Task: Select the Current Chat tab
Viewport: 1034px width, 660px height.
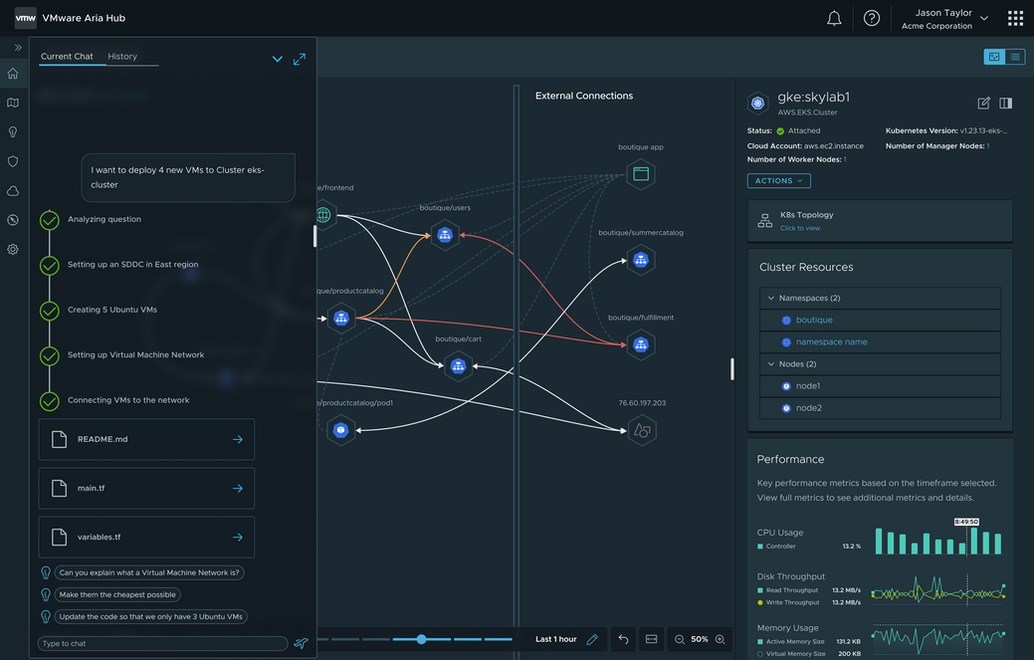Action: point(67,57)
